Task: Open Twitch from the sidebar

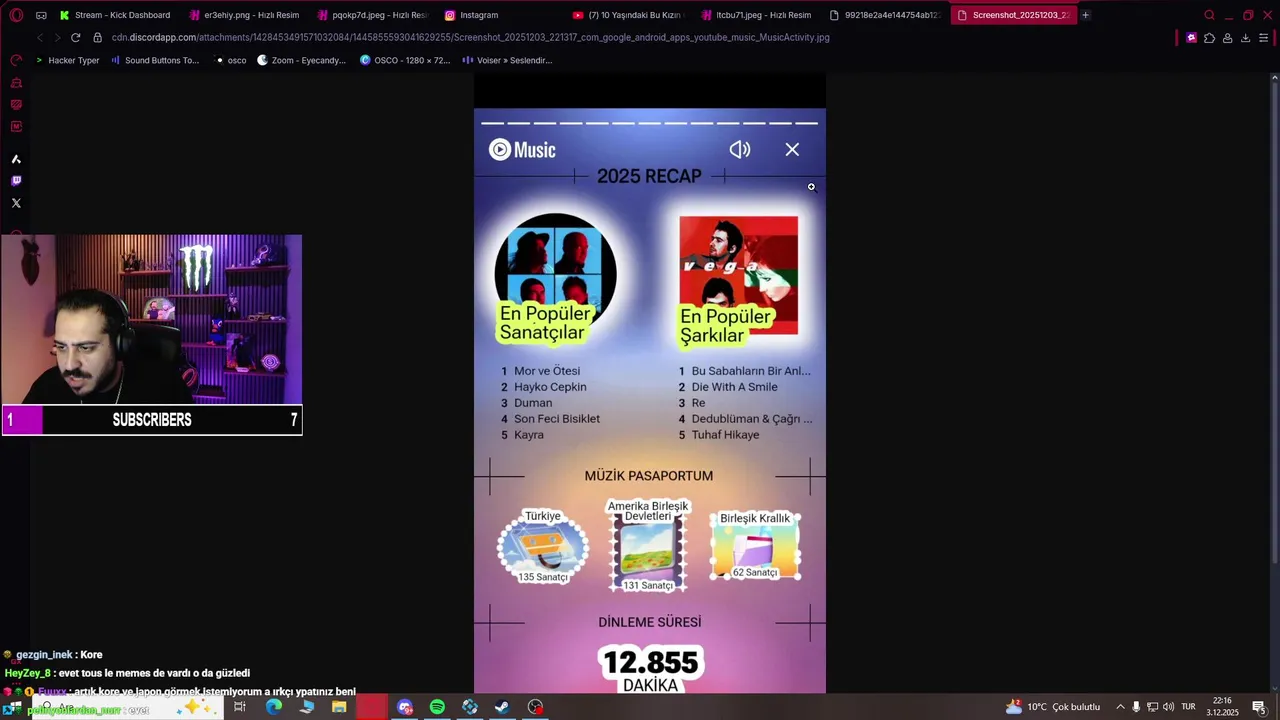Action: [16, 181]
